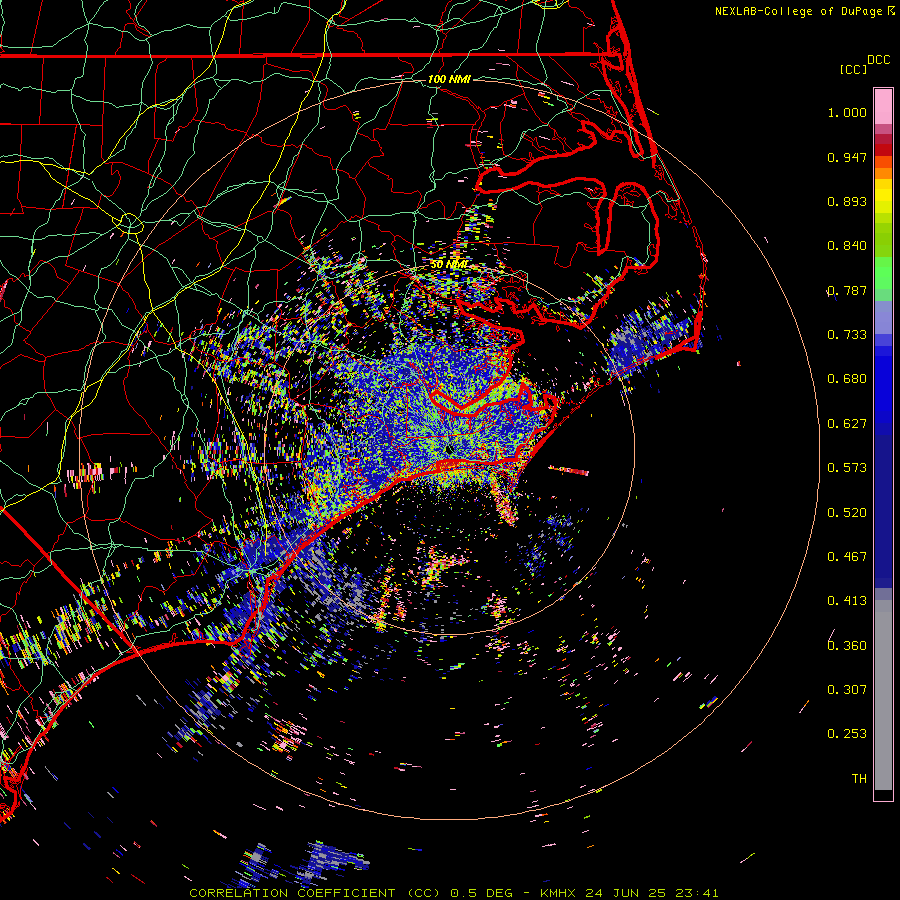Pick the red color bar segment below 1.000

[883, 150]
